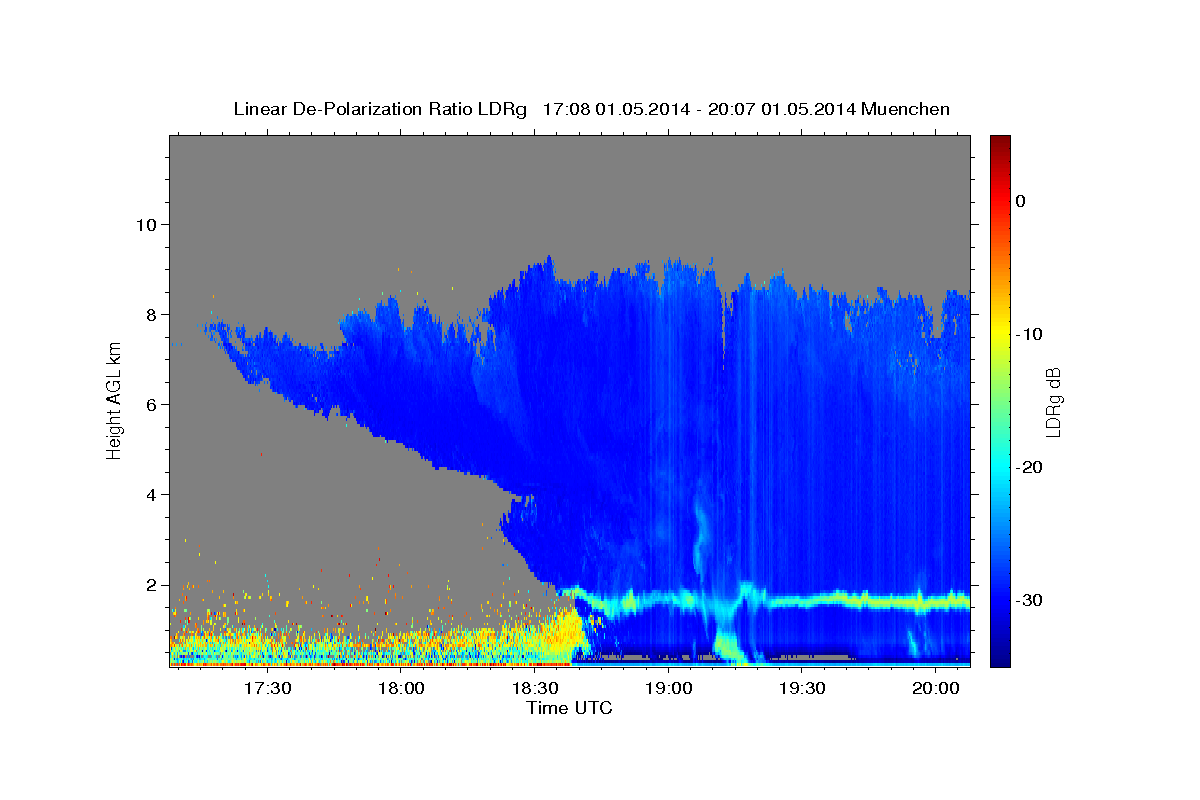
Task: Click the 20:00 time axis label
Action: (x=936, y=689)
